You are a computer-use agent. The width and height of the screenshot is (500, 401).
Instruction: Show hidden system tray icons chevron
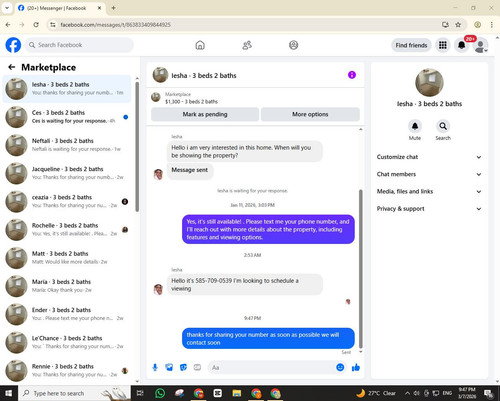[x=407, y=393]
